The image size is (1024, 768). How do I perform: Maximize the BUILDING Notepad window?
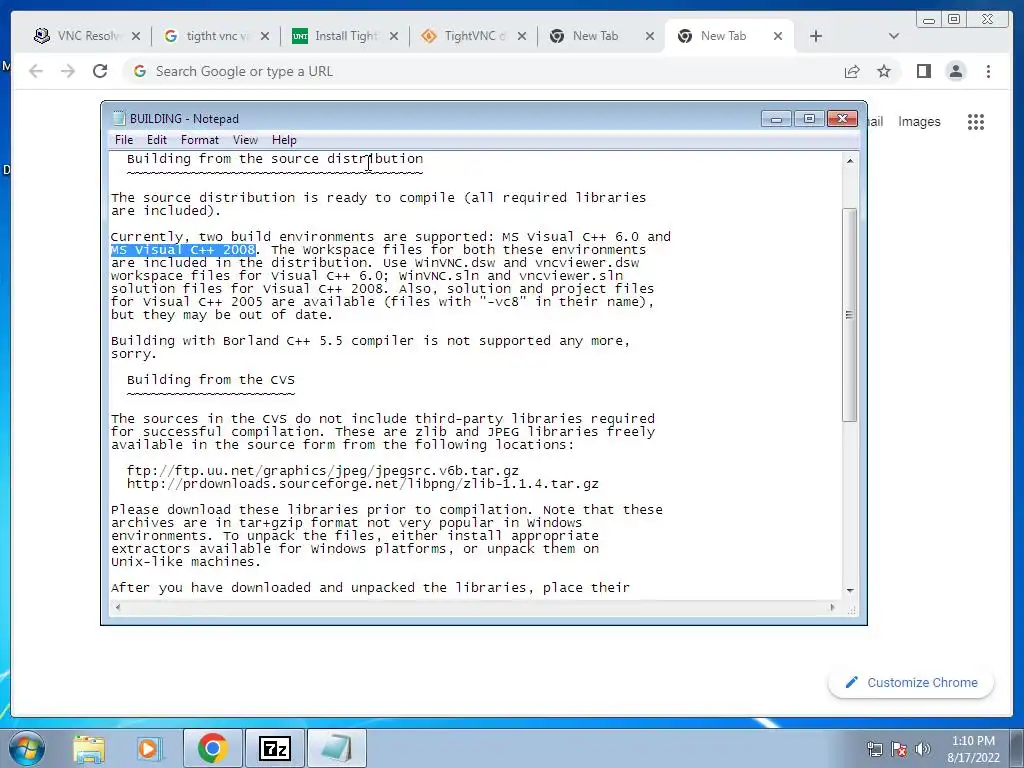click(x=809, y=119)
